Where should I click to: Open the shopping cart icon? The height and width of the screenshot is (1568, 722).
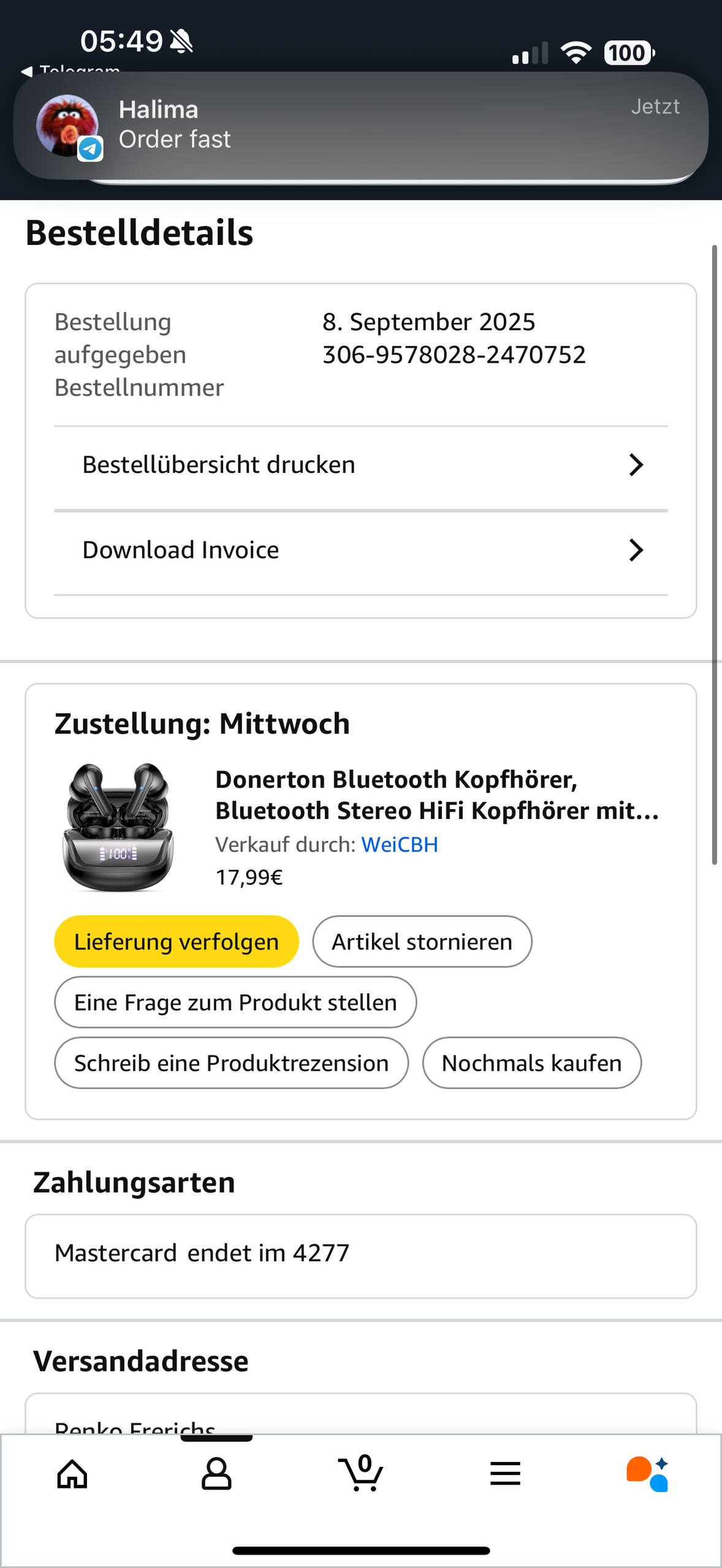[x=360, y=1472]
